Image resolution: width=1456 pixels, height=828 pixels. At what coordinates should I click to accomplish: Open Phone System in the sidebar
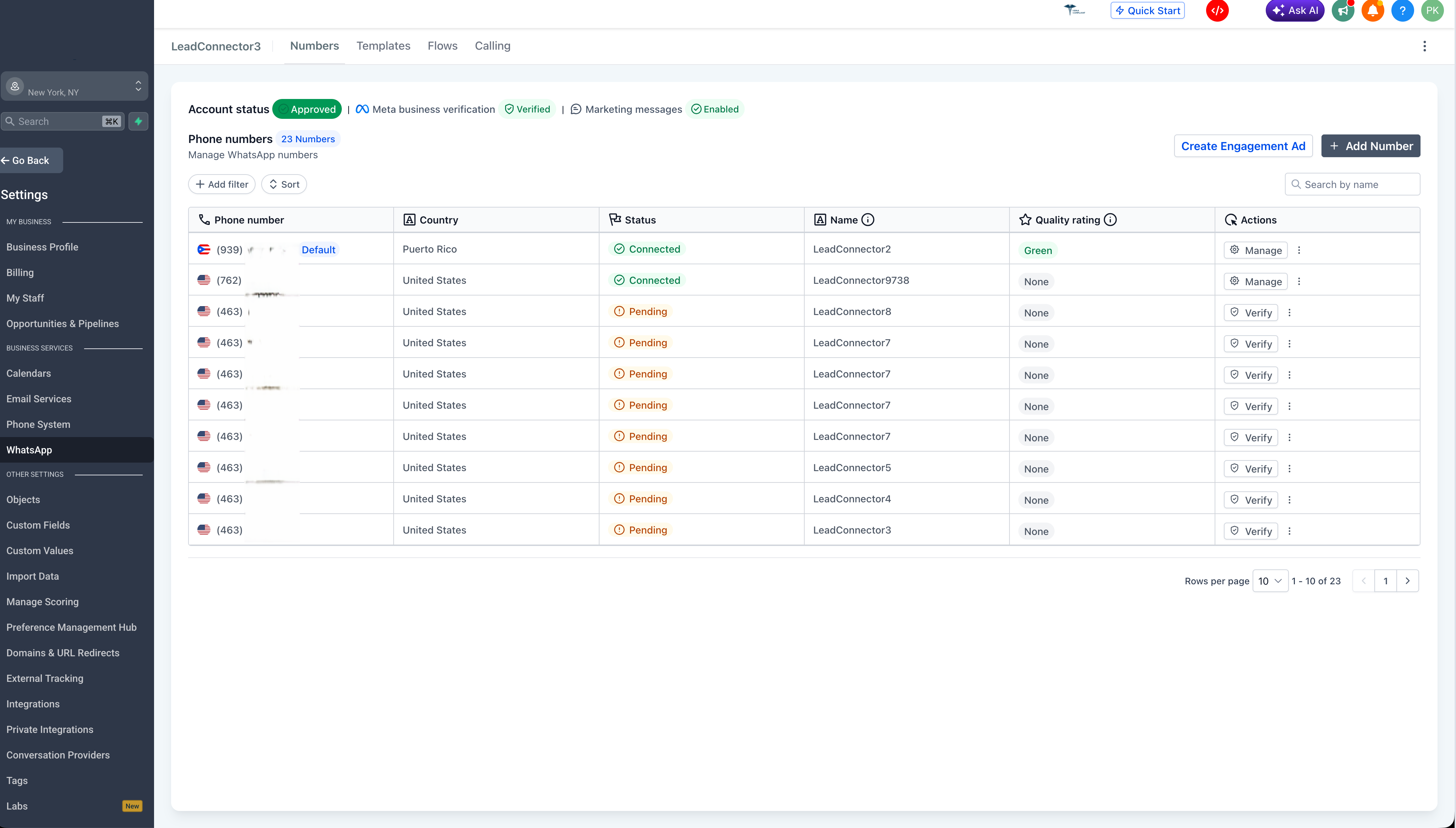[38, 424]
